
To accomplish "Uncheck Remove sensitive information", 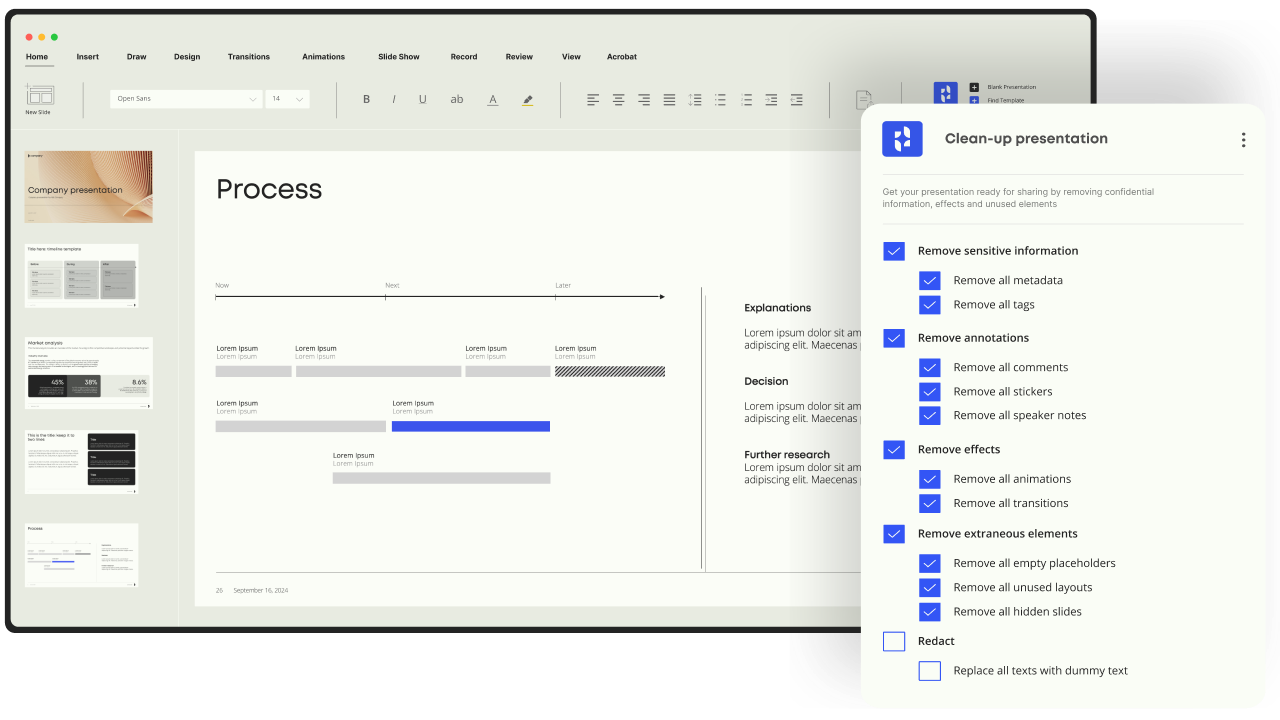I will [894, 251].
